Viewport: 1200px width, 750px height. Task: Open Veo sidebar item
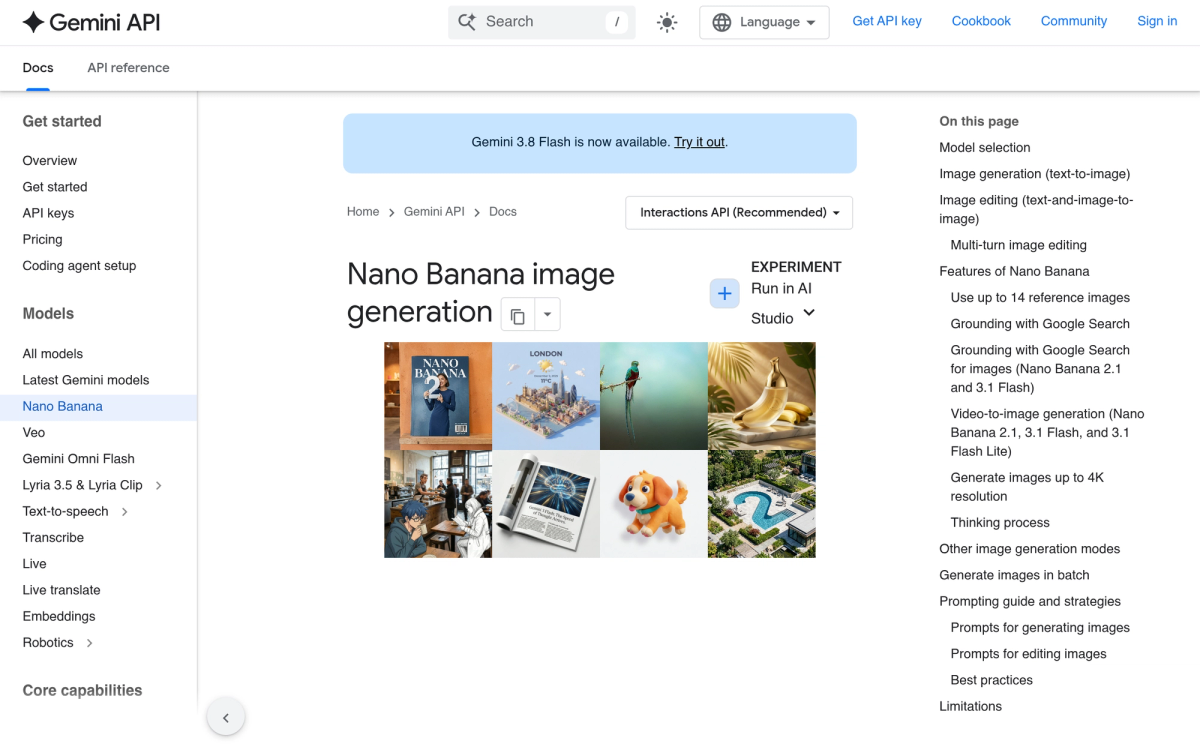click(x=34, y=433)
